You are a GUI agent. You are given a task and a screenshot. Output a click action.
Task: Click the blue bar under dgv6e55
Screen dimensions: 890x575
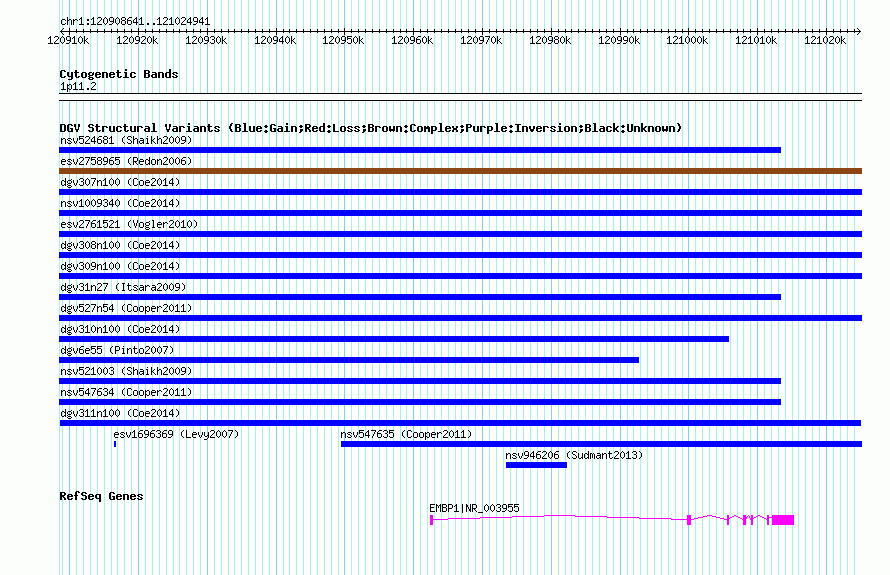pyautogui.click(x=349, y=360)
